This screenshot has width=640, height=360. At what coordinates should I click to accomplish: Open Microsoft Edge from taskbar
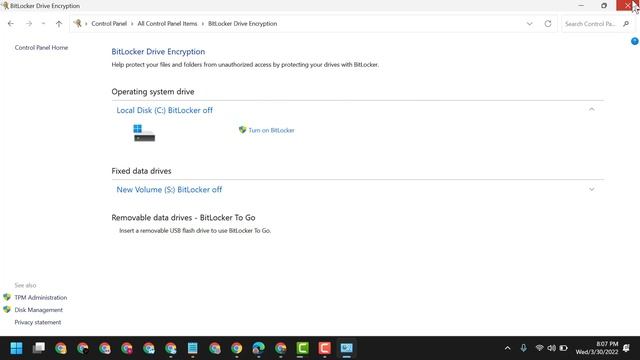point(258,348)
